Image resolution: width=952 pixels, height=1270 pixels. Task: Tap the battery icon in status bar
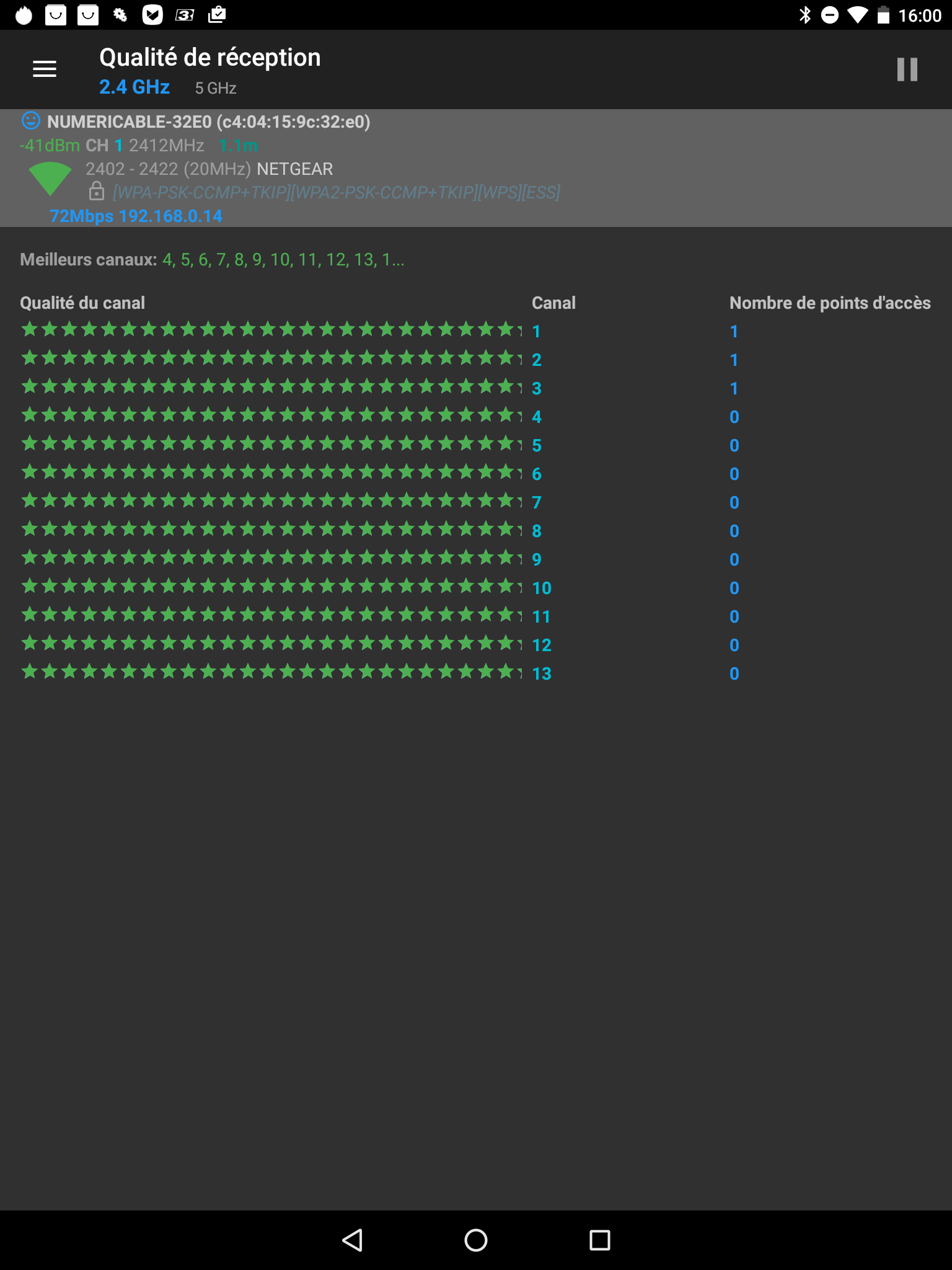883,15
